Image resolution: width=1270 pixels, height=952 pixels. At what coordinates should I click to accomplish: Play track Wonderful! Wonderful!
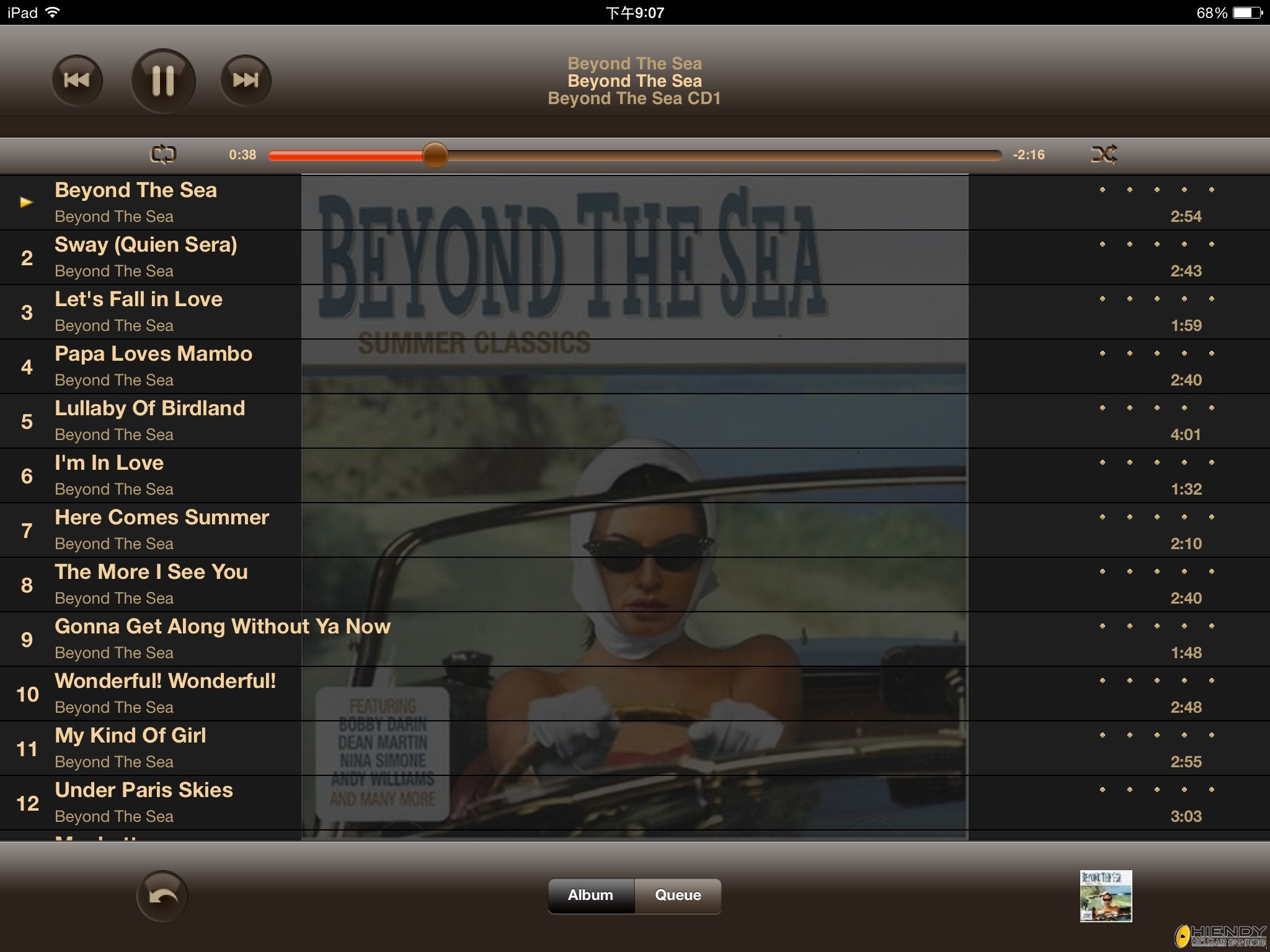point(635,694)
